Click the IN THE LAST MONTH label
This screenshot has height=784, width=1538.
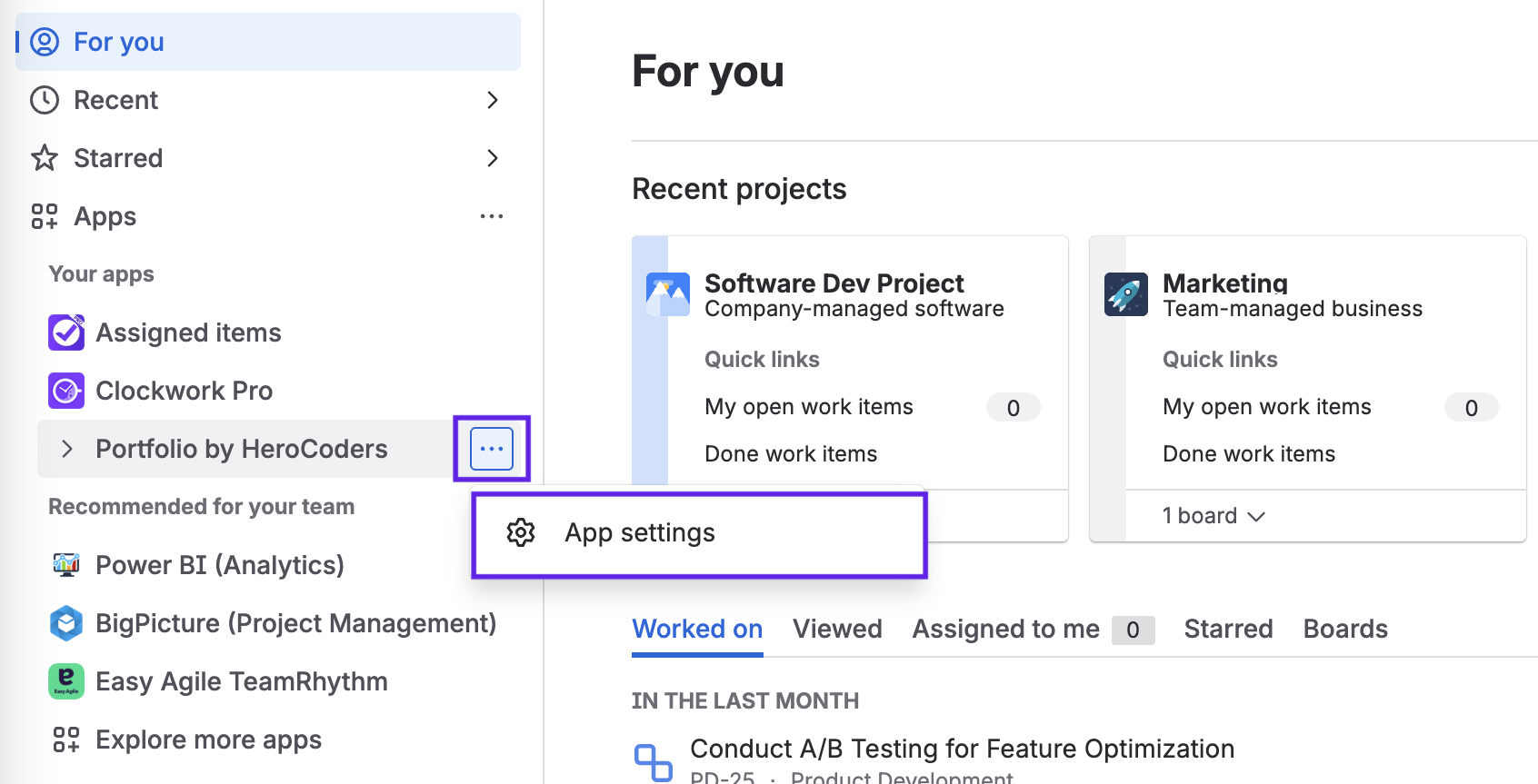pos(745,700)
